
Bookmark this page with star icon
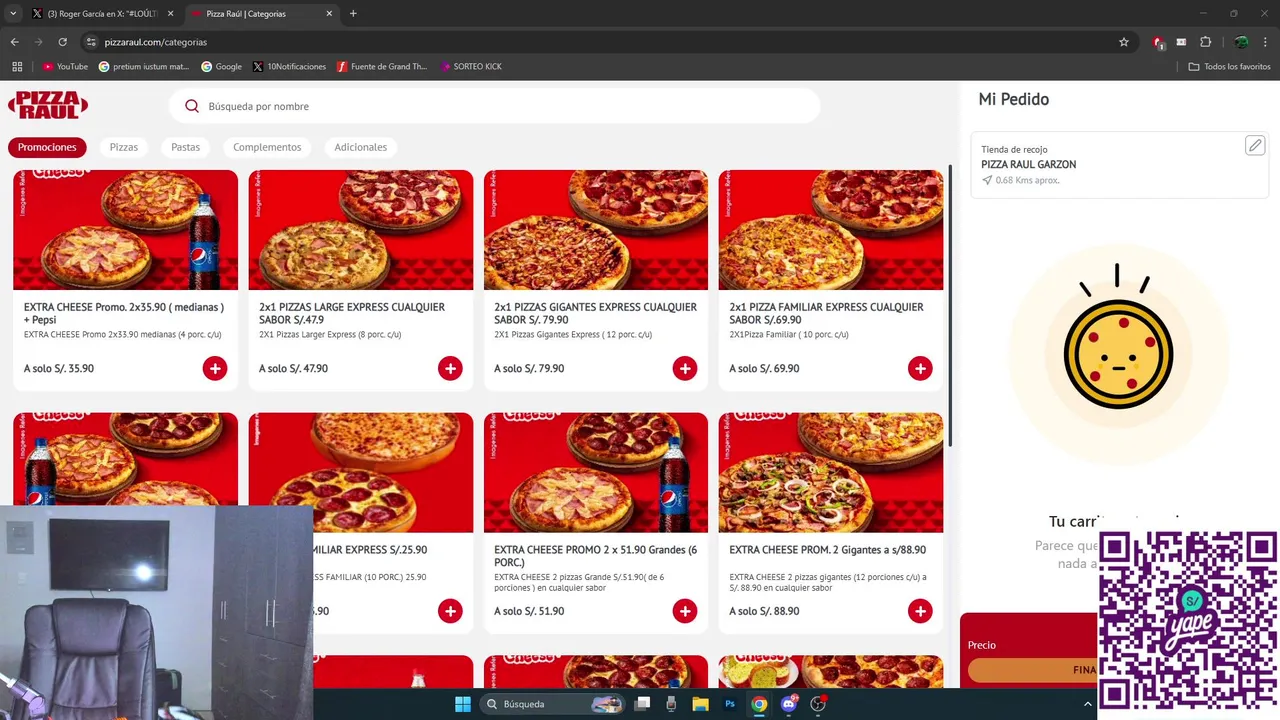[1124, 42]
